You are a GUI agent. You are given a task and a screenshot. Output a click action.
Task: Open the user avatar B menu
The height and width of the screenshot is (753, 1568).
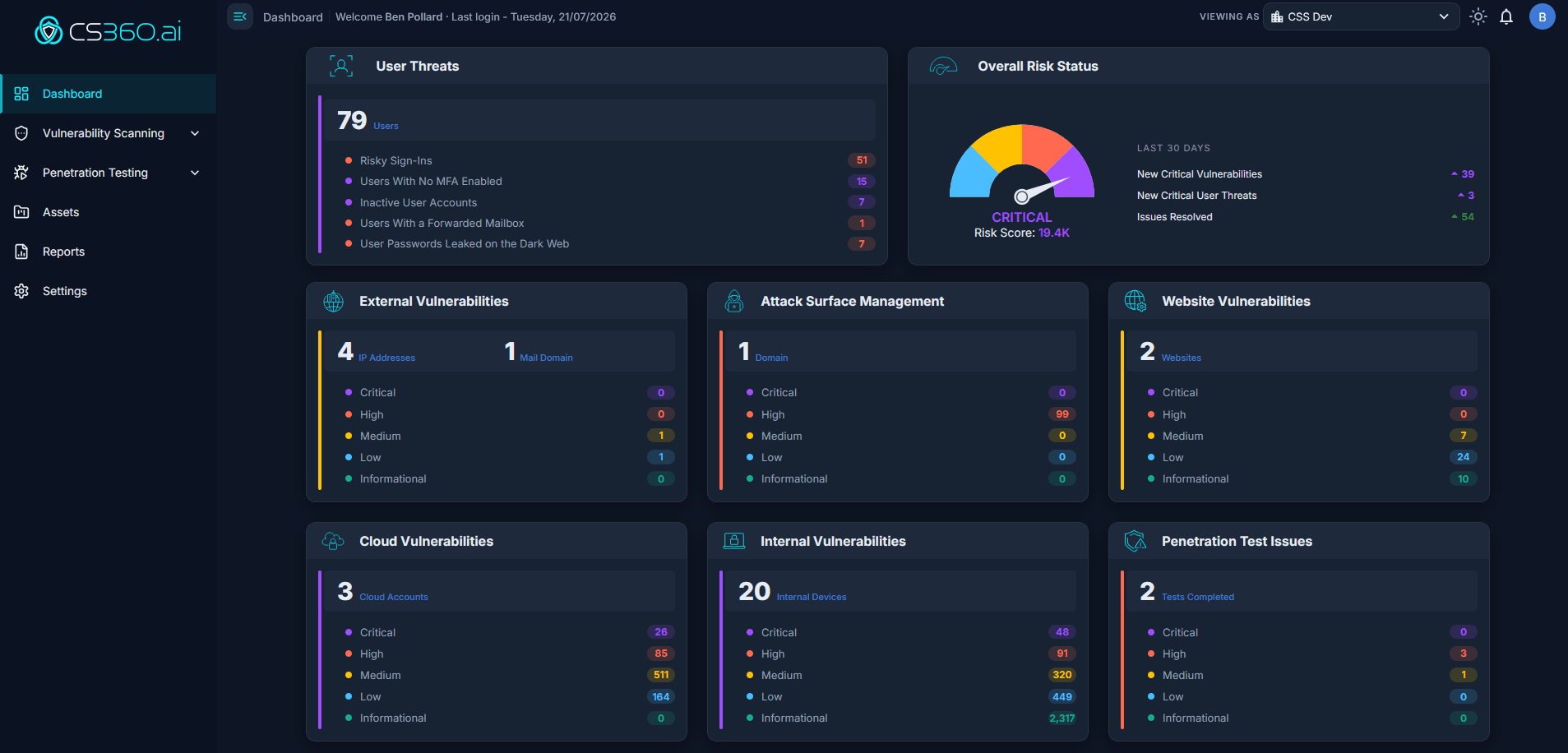pyautogui.click(x=1542, y=16)
